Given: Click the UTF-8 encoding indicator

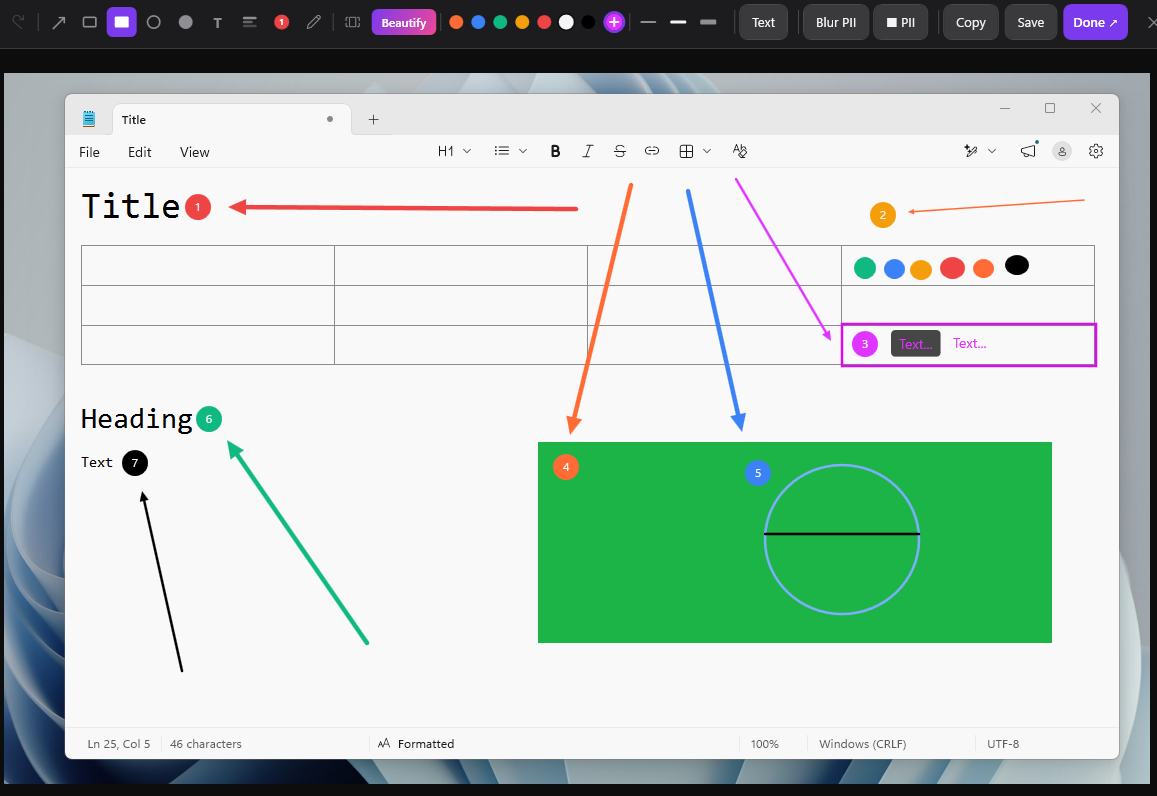Looking at the screenshot, I should point(1003,744).
